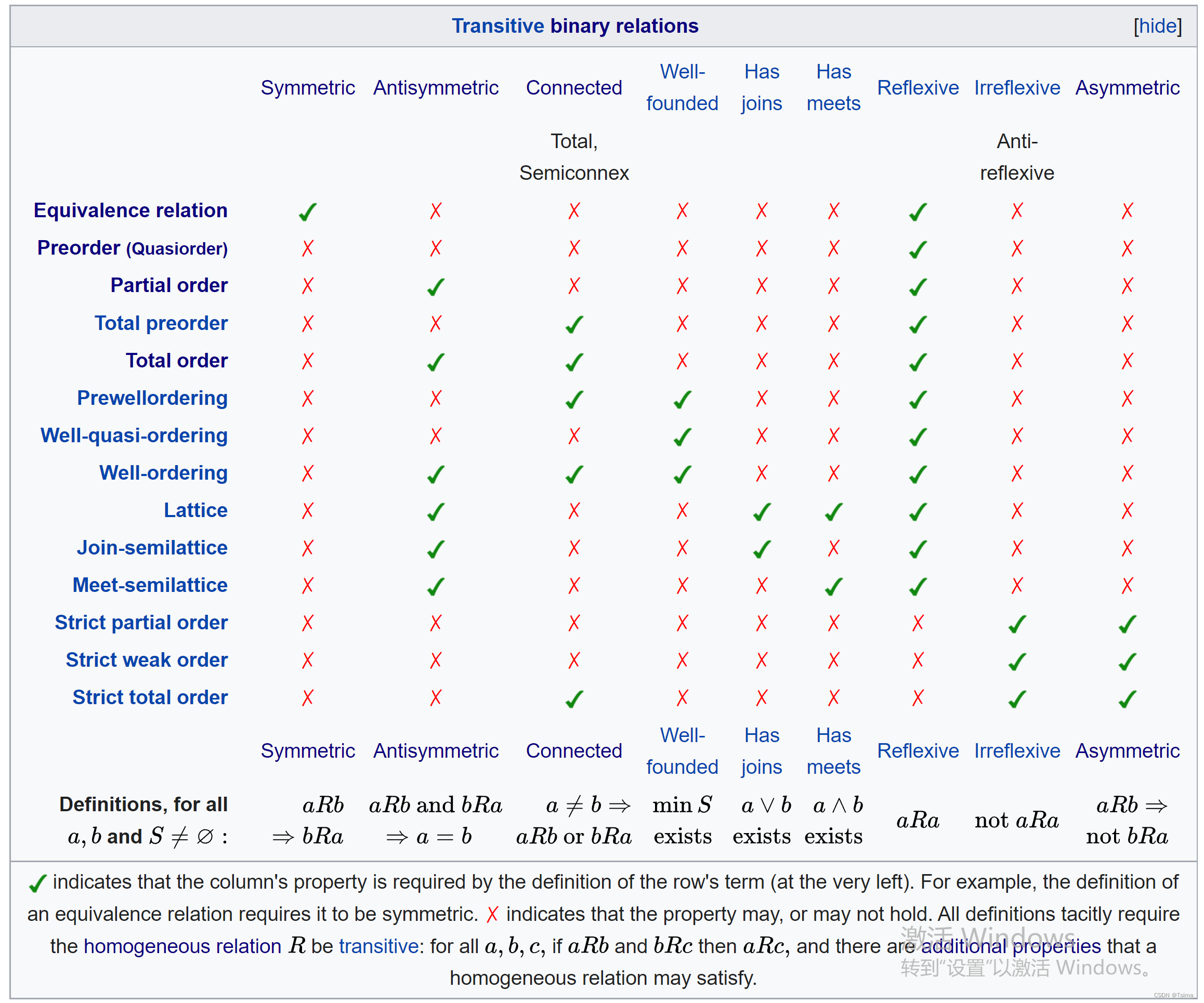Click checkmark for Strict partial order Irreflexive
Screen dimensions: 1204x1003
(x=1017, y=624)
